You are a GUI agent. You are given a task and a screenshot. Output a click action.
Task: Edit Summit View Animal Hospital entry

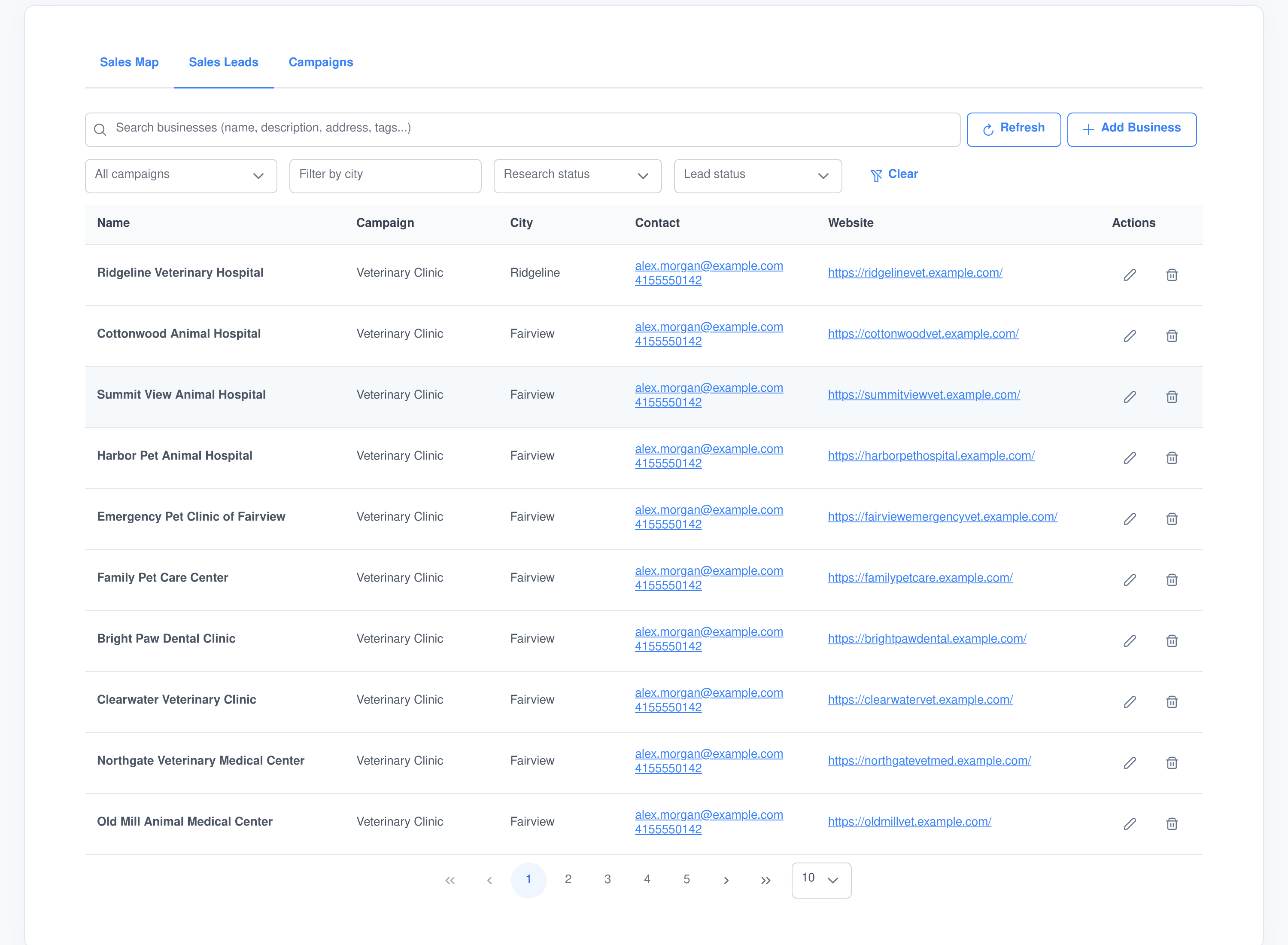(1130, 397)
